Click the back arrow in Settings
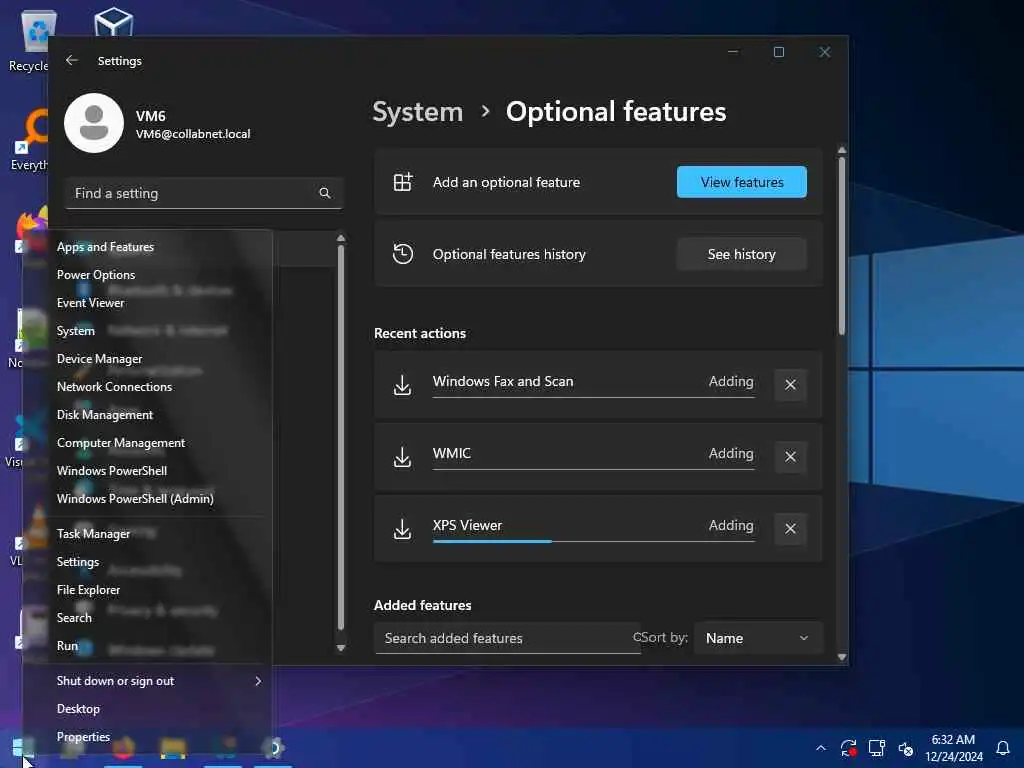Viewport: 1024px width, 768px height. click(x=72, y=60)
